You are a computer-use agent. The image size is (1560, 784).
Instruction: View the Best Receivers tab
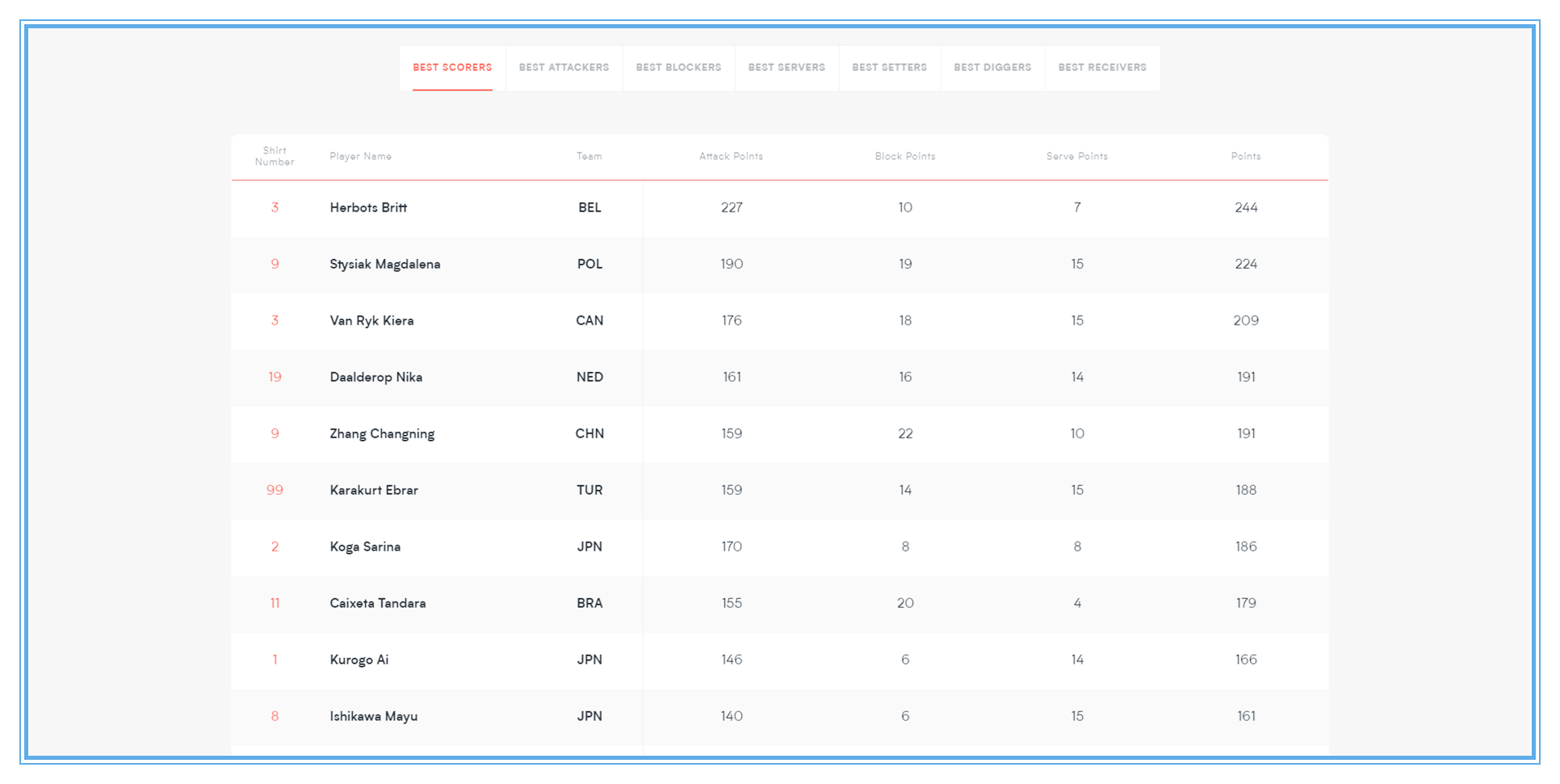1102,68
